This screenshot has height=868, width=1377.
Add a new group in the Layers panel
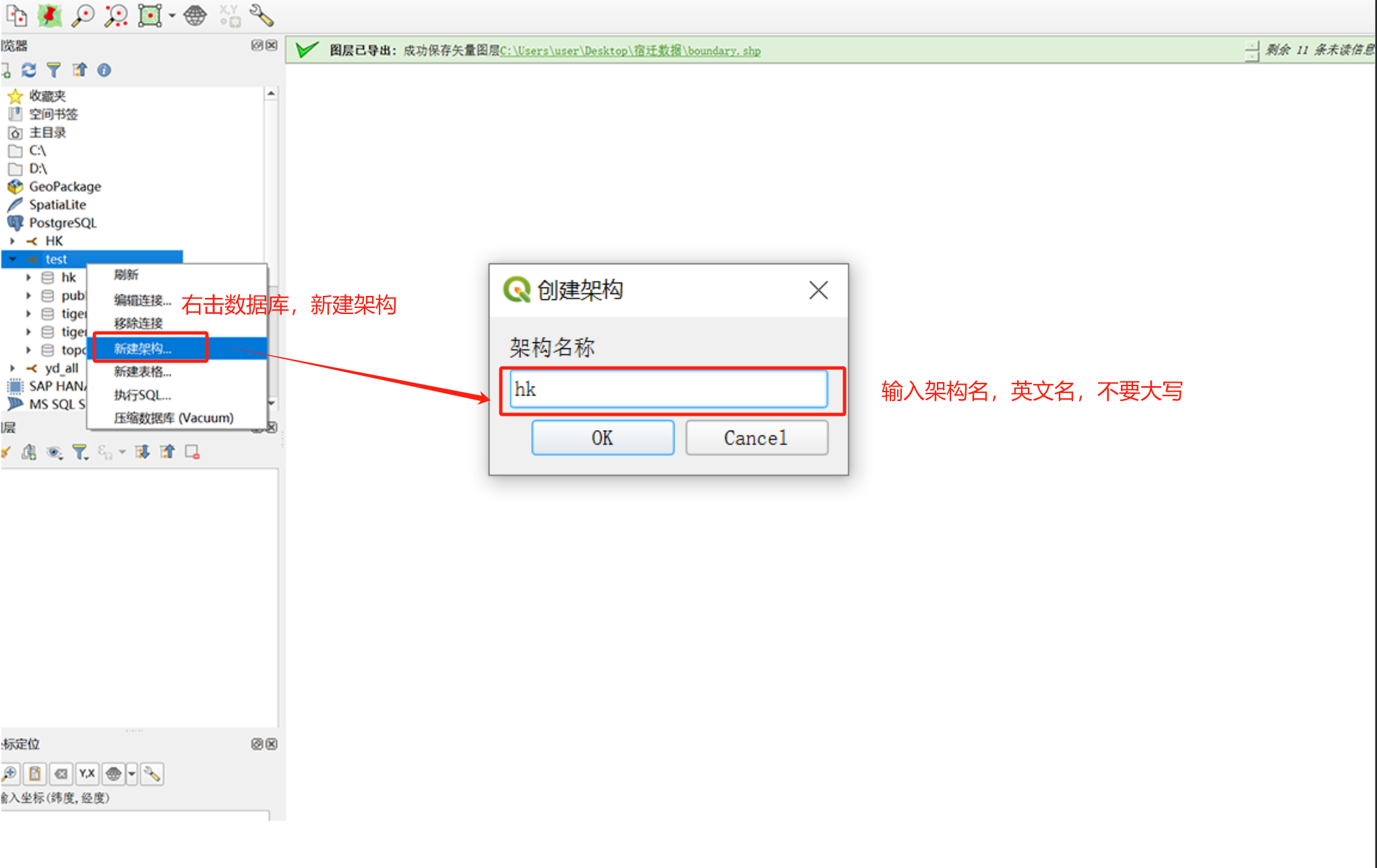[29, 452]
